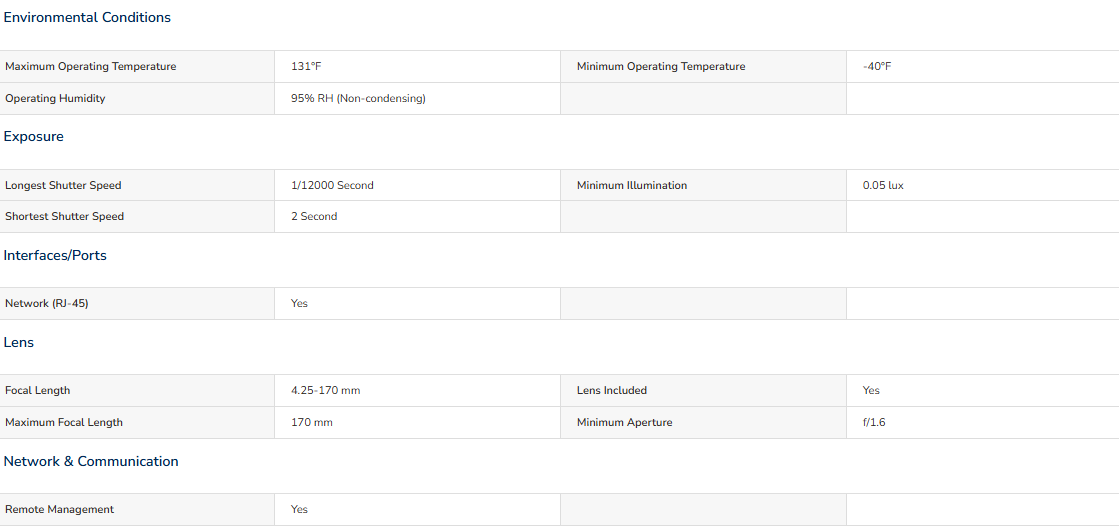Click the -40°F temperature value
1119x527 pixels.
877,66
